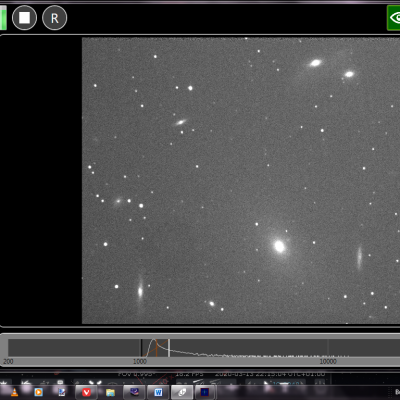Click the brightest galaxy in the image
Viewport: 400px width, 400px height.
point(279,246)
